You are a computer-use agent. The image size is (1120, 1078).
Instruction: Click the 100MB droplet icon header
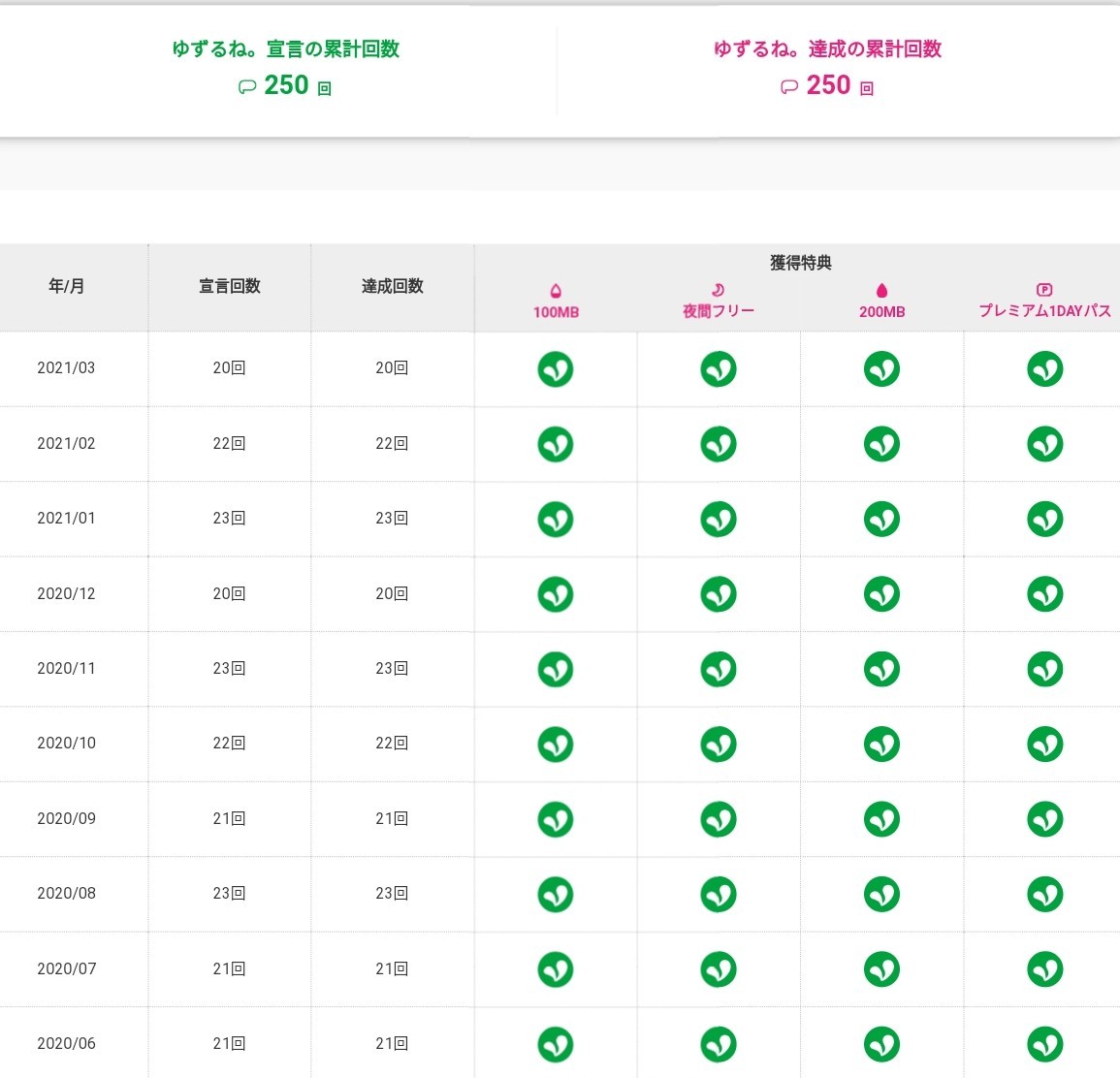(x=556, y=290)
